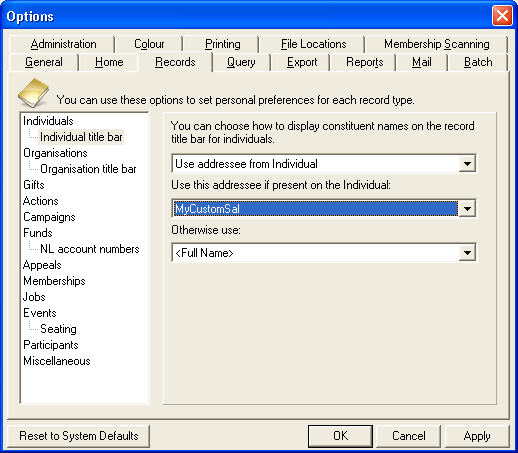This screenshot has height=453, width=518.
Task: Open the Printing tab
Action: click(222, 44)
